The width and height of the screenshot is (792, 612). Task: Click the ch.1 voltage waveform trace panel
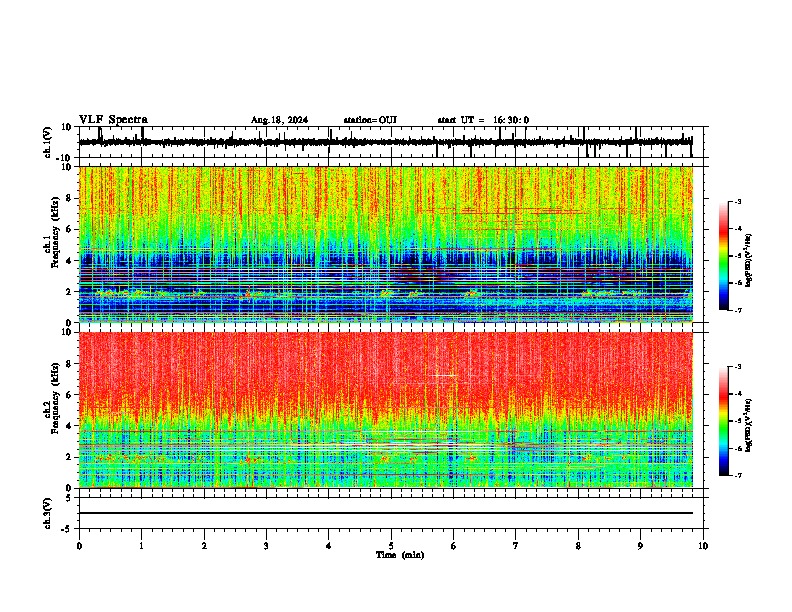tap(391, 142)
